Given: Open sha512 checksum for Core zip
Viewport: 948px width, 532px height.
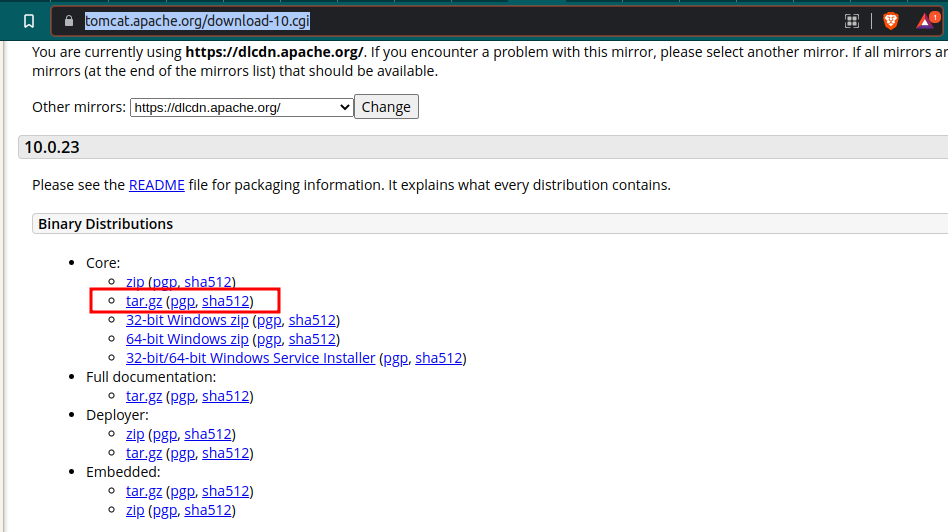Looking at the screenshot, I should [208, 282].
